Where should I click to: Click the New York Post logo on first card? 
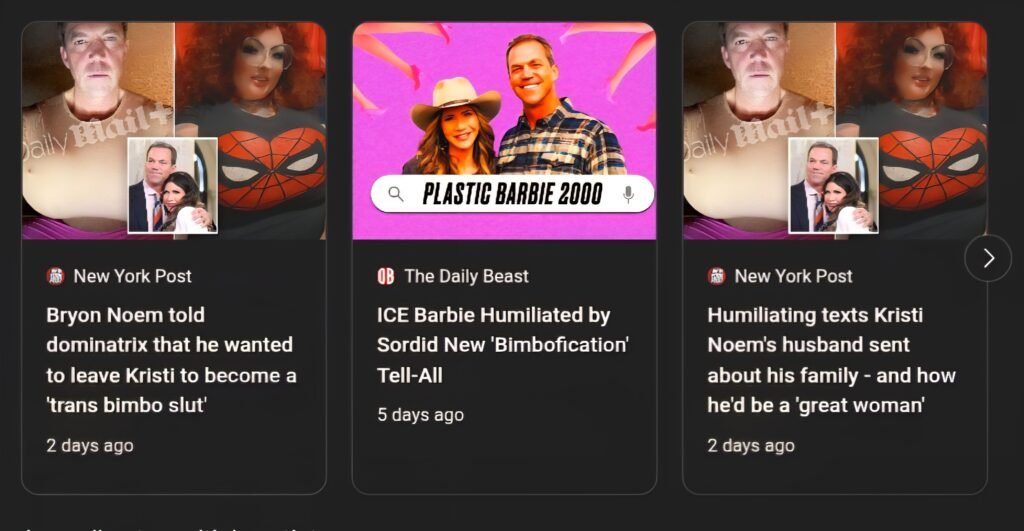[x=56, y=276]
